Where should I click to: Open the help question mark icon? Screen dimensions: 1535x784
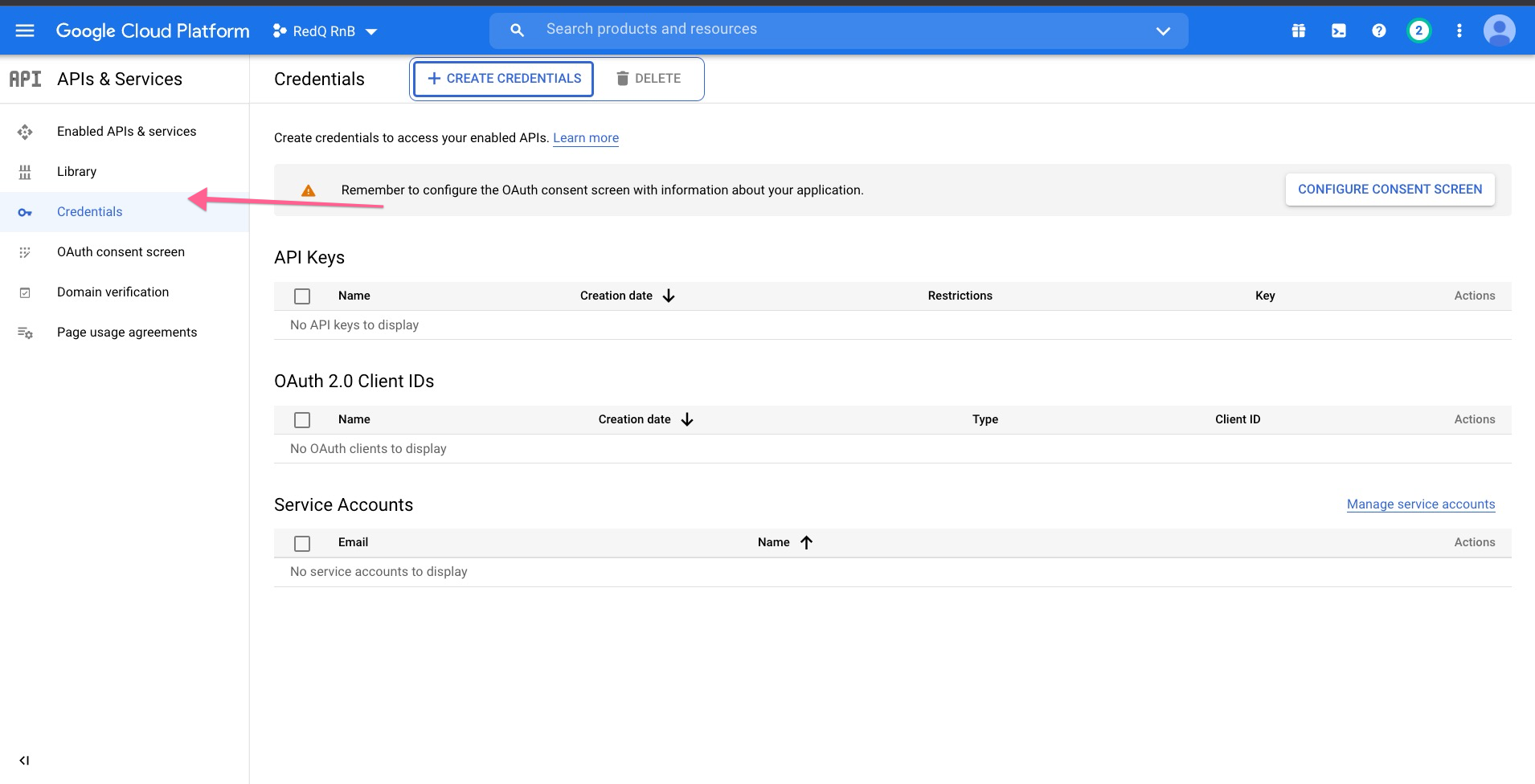pos(1379,31)
